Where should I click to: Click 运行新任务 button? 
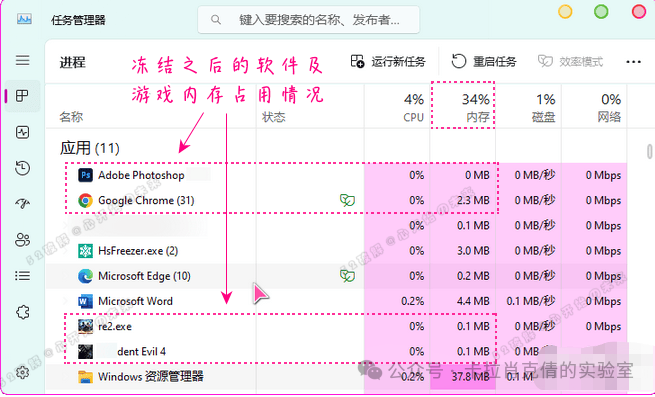(388, 62)
